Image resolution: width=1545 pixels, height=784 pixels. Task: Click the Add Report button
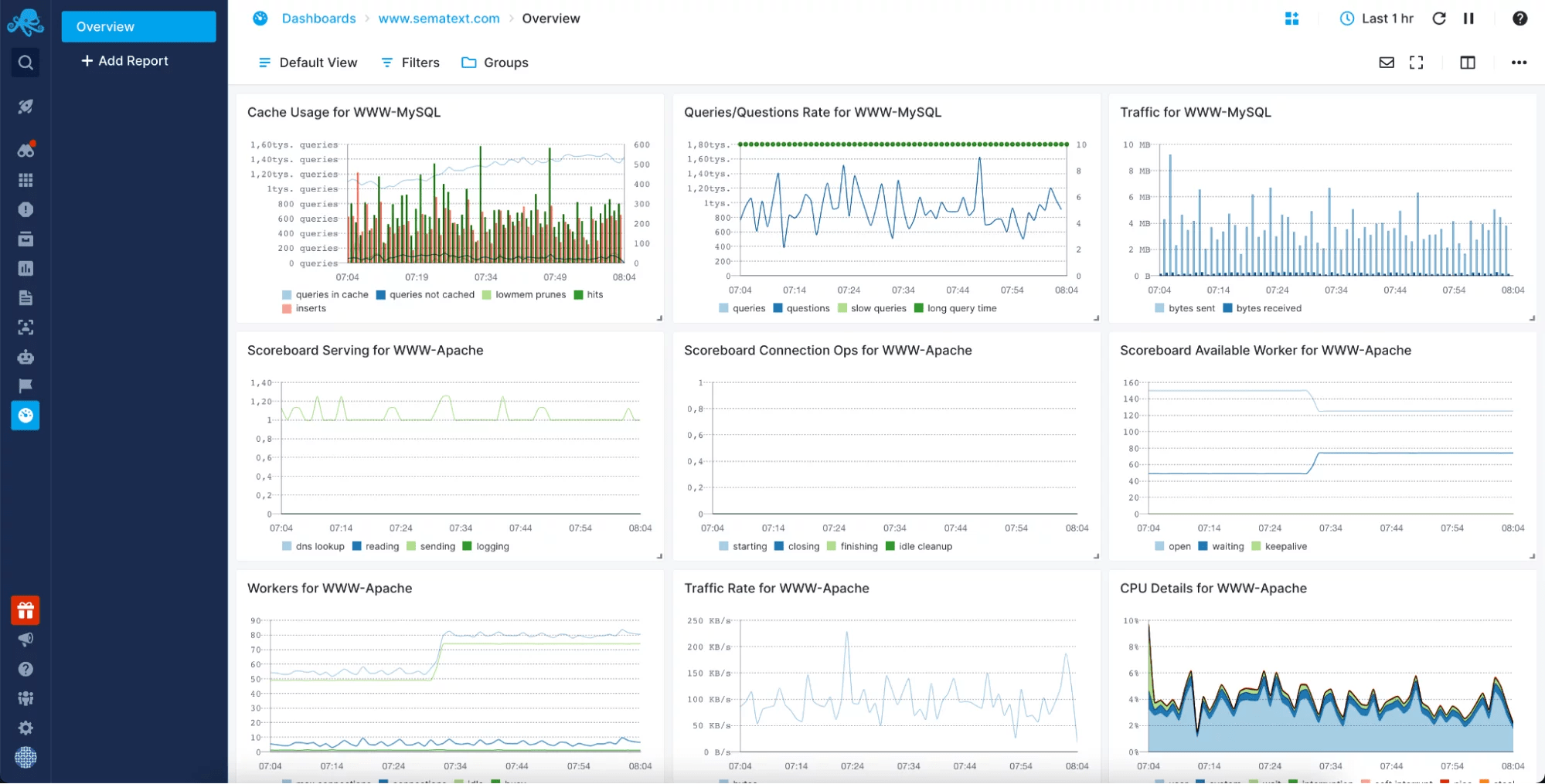(123, 60)
